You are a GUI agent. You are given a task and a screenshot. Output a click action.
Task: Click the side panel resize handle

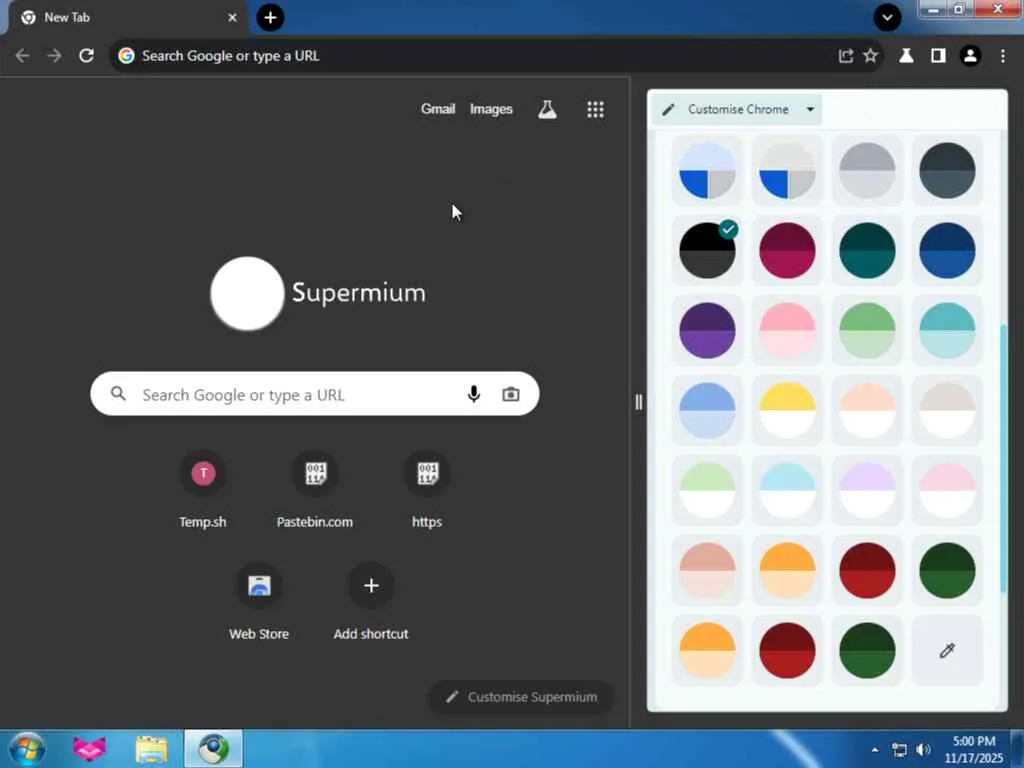pyautogui.click(x=638, y=402)
